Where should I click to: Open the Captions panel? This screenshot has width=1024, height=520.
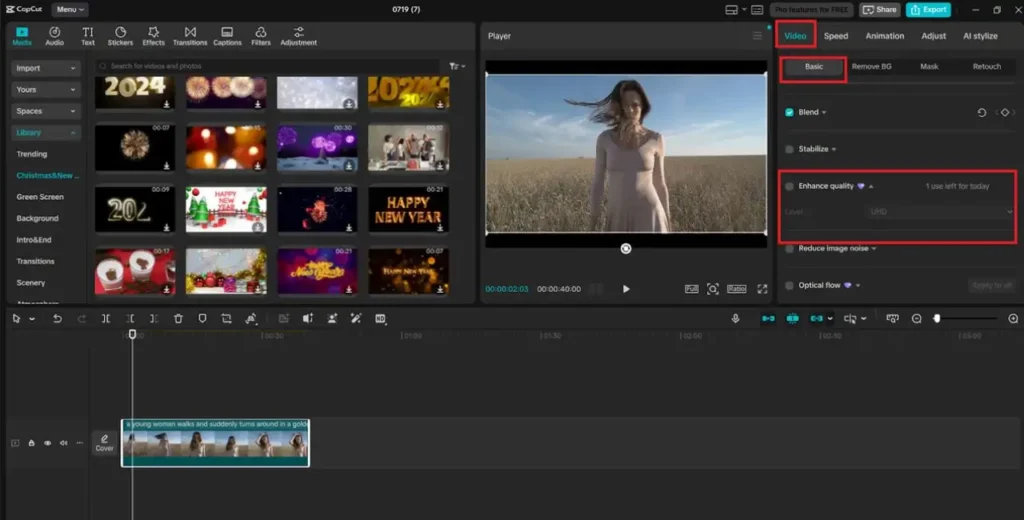[x=227, y=36]
